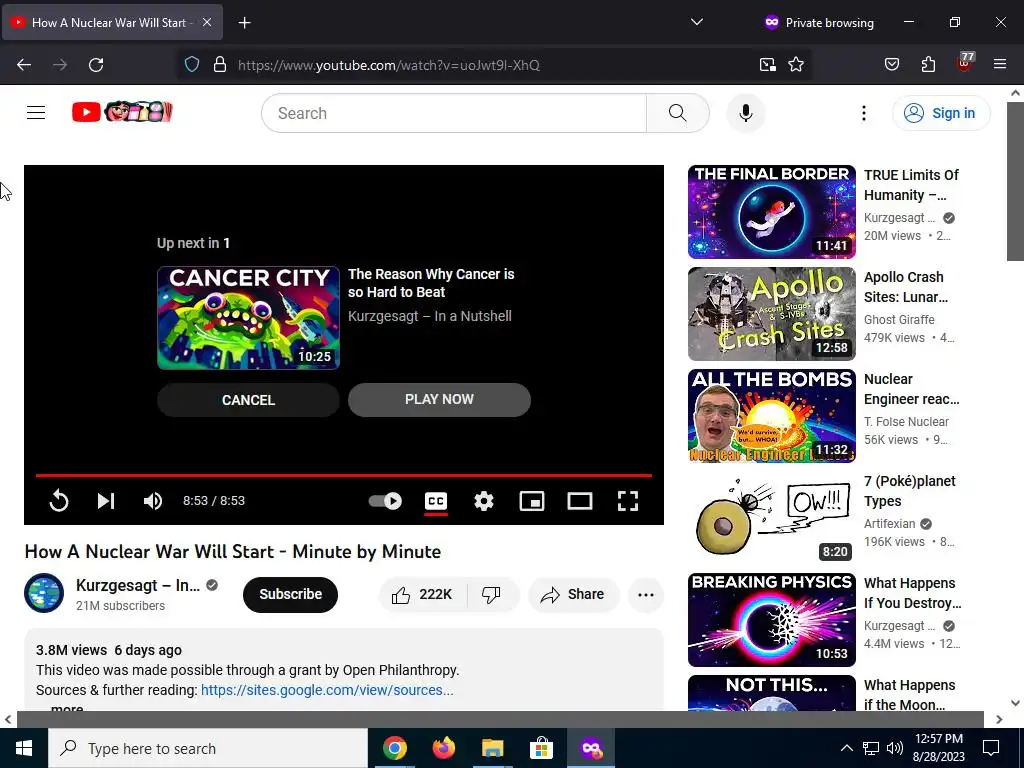1024x768 pixels.
Task: Show hidden system tray icons
Action: tap(846, 748)
